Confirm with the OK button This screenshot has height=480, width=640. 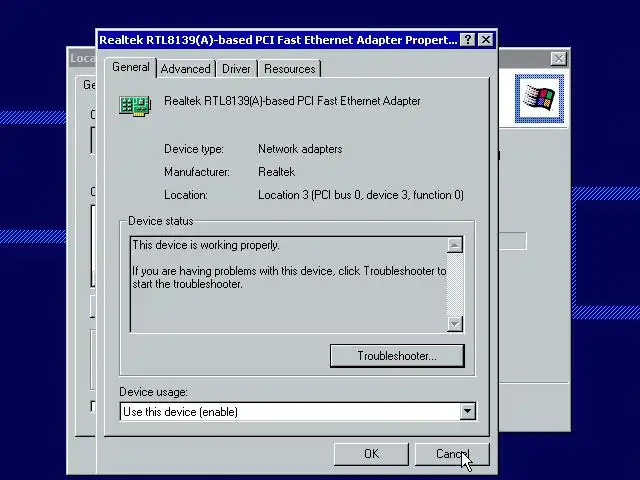click(371, 454)
